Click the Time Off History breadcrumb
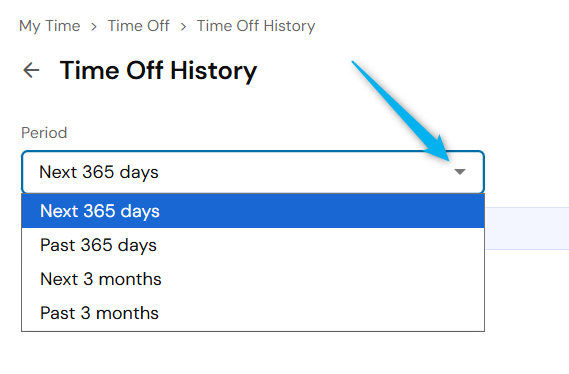 coord(256,26)
